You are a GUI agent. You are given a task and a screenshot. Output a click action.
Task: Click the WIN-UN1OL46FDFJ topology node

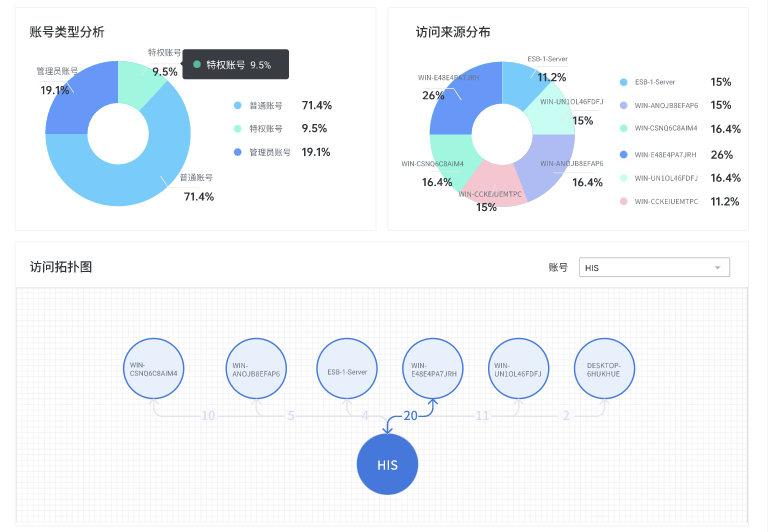point(518,368)
